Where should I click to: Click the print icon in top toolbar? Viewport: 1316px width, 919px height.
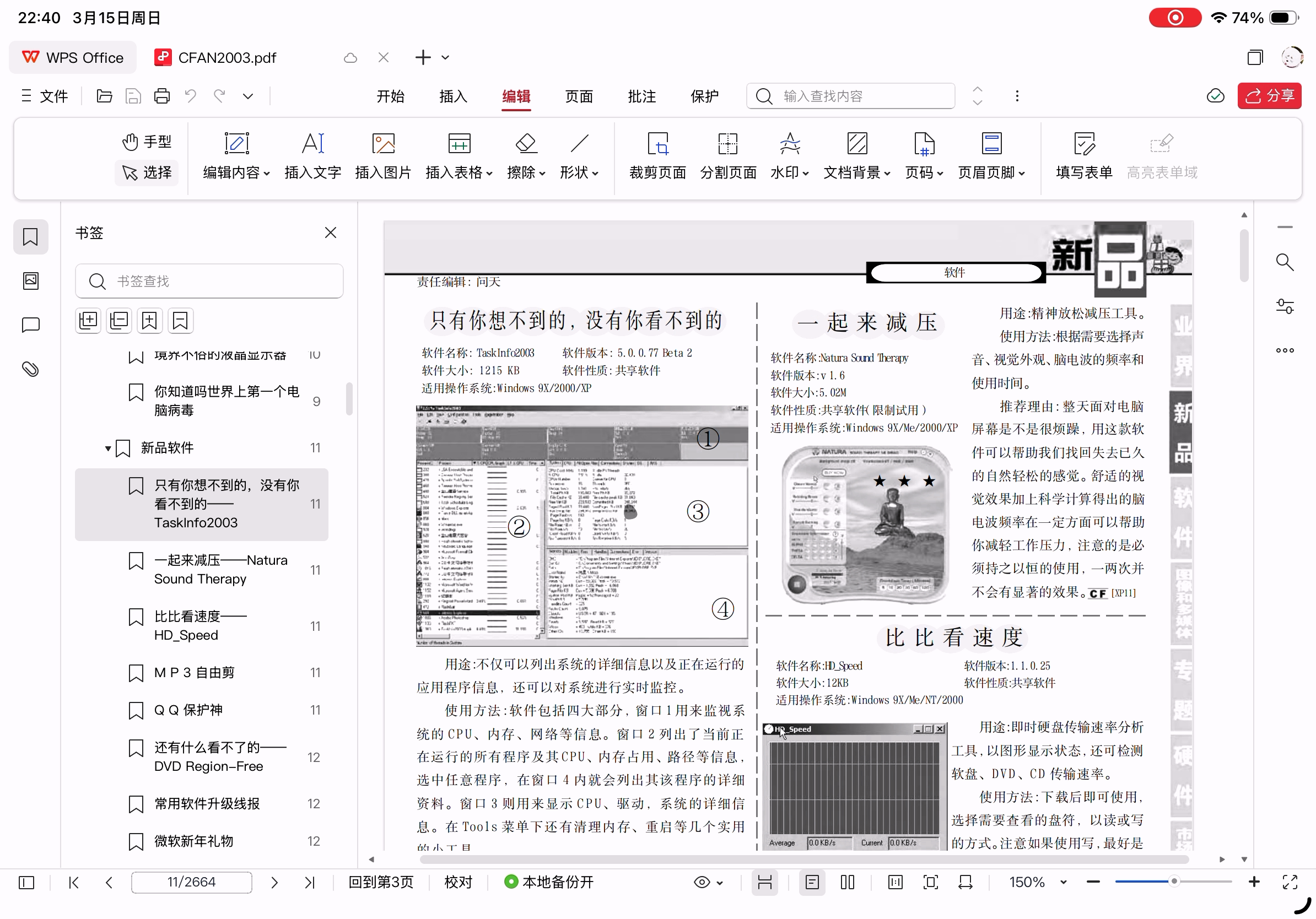(161, 96)
